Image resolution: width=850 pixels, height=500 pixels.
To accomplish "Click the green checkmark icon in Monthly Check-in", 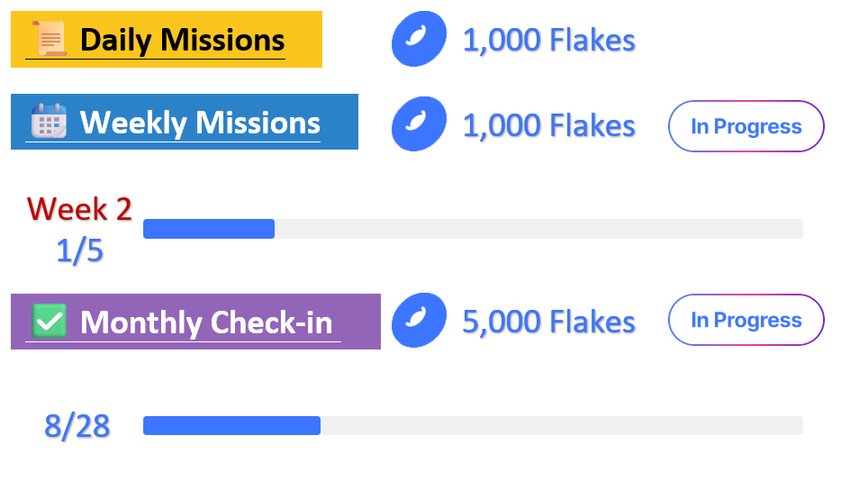I will tap(49, 322).
